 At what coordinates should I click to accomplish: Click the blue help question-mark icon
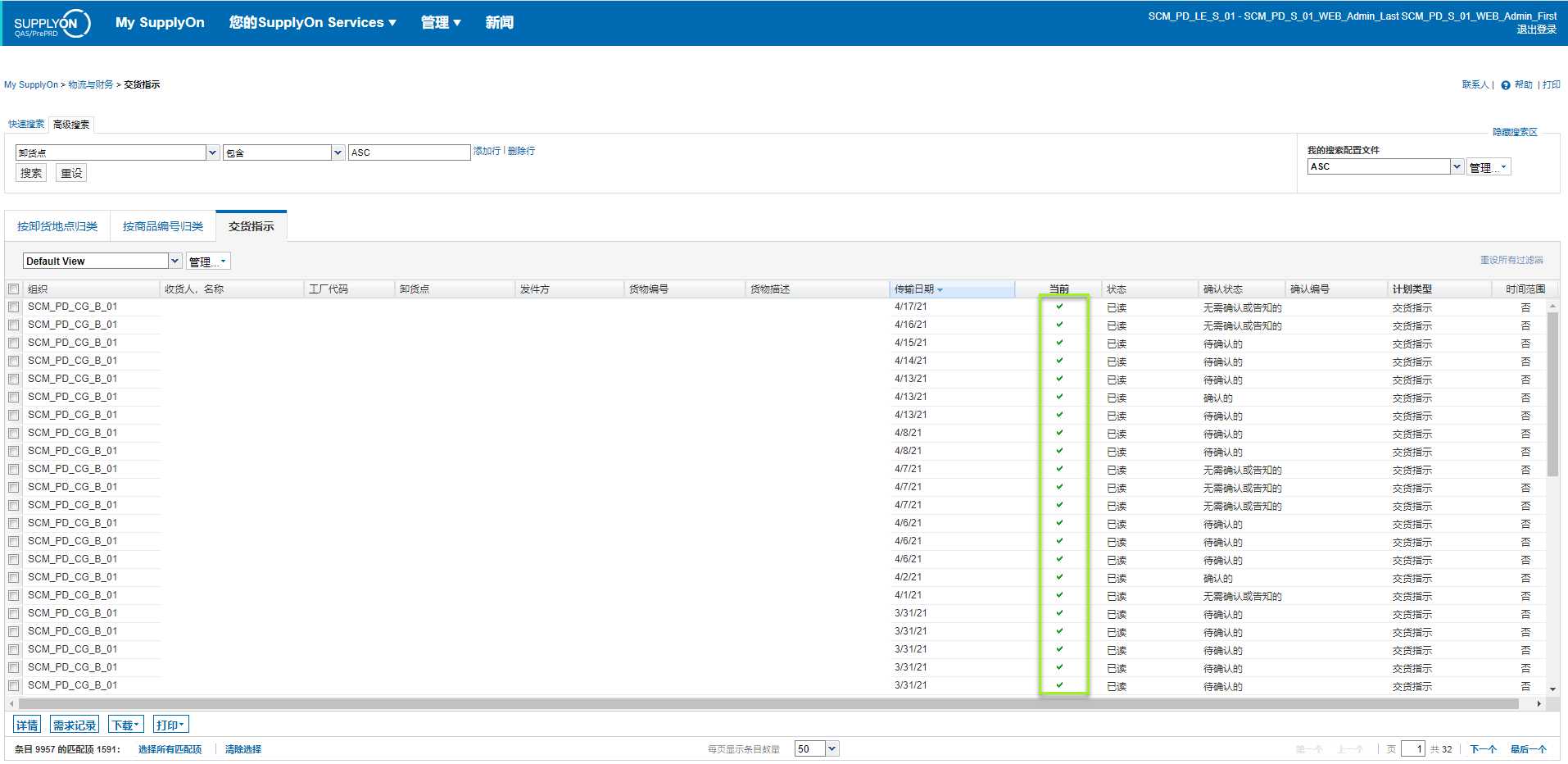1506,85
